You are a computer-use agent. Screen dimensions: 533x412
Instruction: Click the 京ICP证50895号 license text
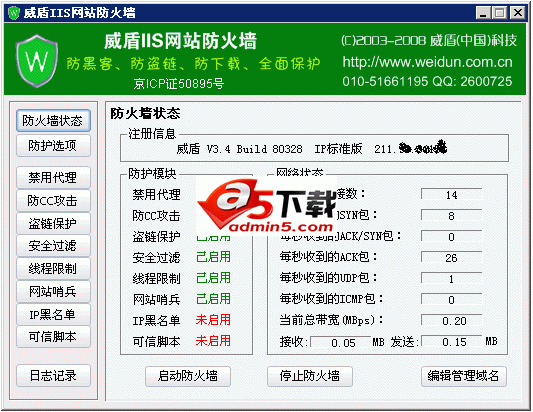tap(178, 84)
